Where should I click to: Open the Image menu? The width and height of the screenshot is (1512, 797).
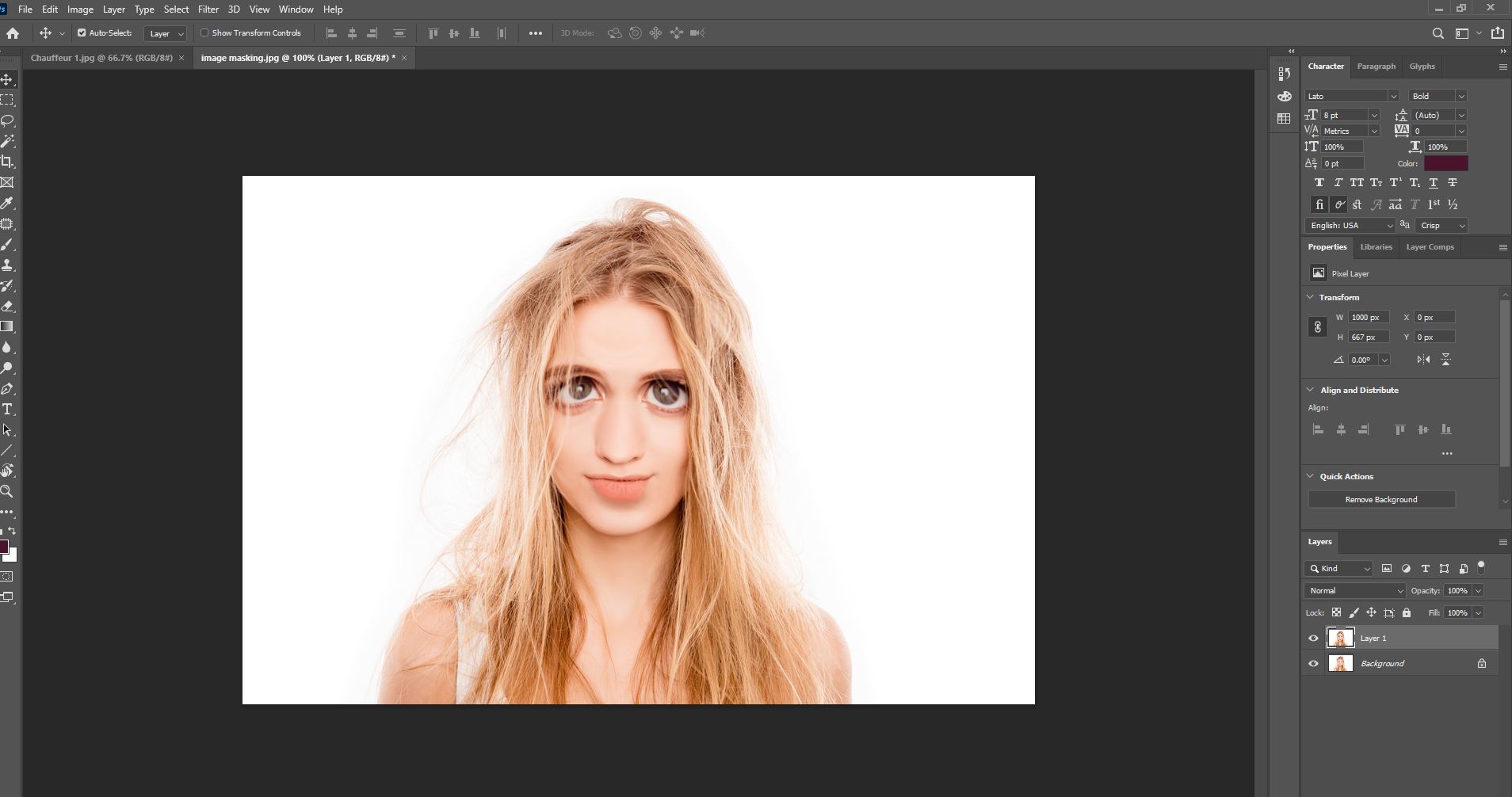click(80, 10)
